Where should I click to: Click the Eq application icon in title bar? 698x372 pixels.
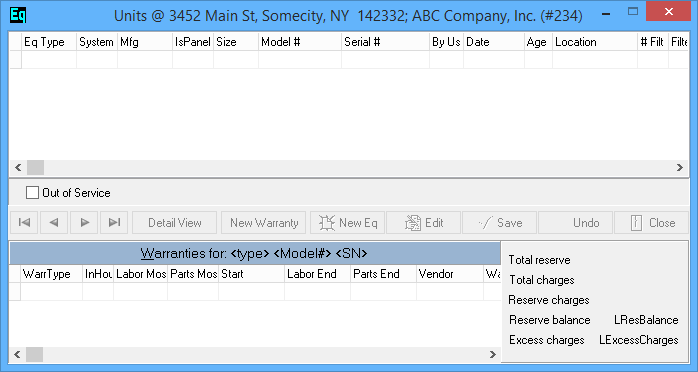18,16
